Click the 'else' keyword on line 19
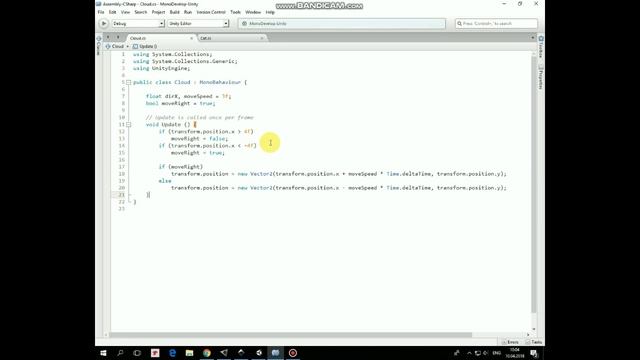Screen dimensions: 640x360 (x=165, y=181)
